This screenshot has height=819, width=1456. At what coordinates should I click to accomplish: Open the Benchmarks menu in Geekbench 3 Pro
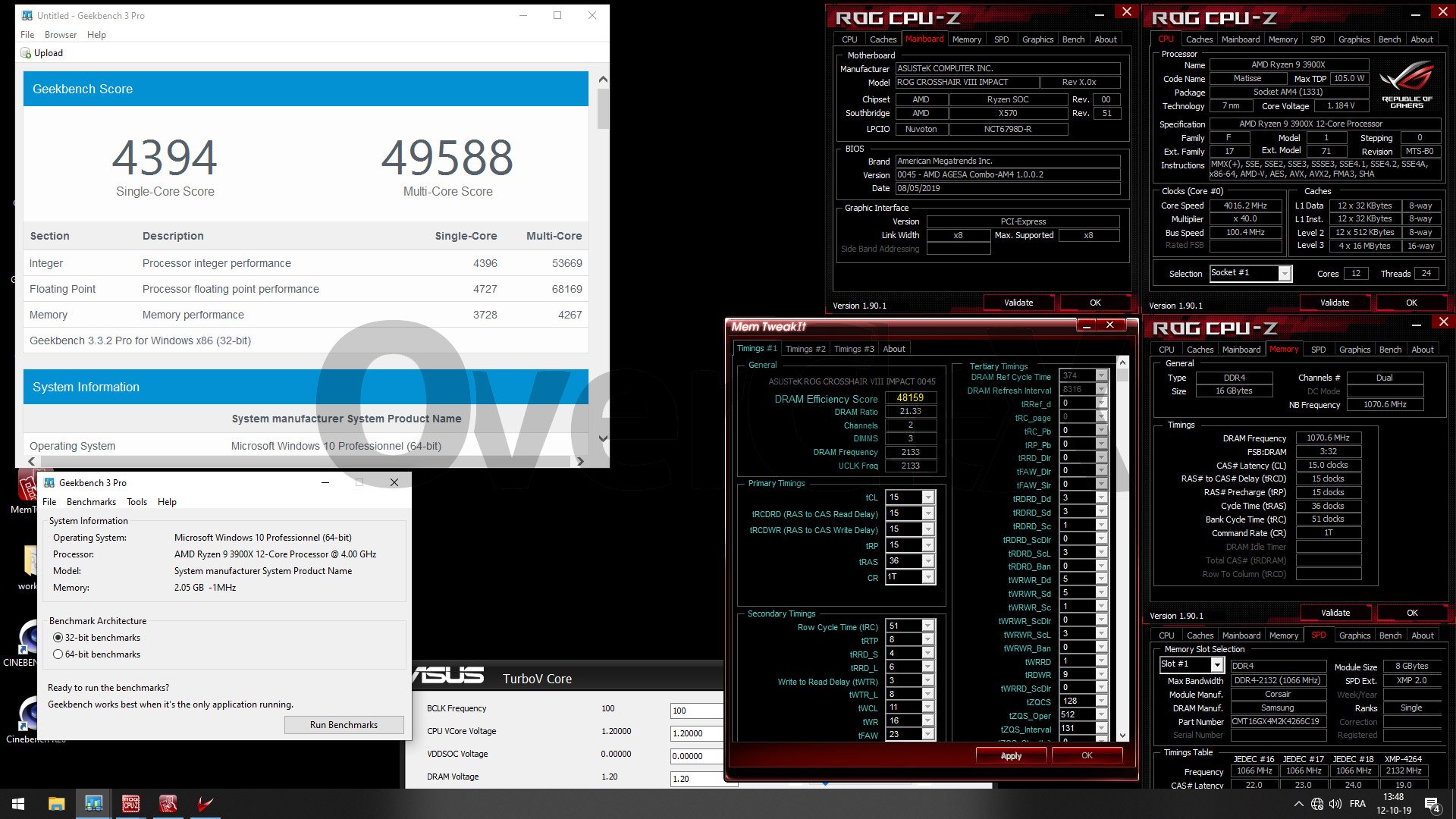click(91, 502)
